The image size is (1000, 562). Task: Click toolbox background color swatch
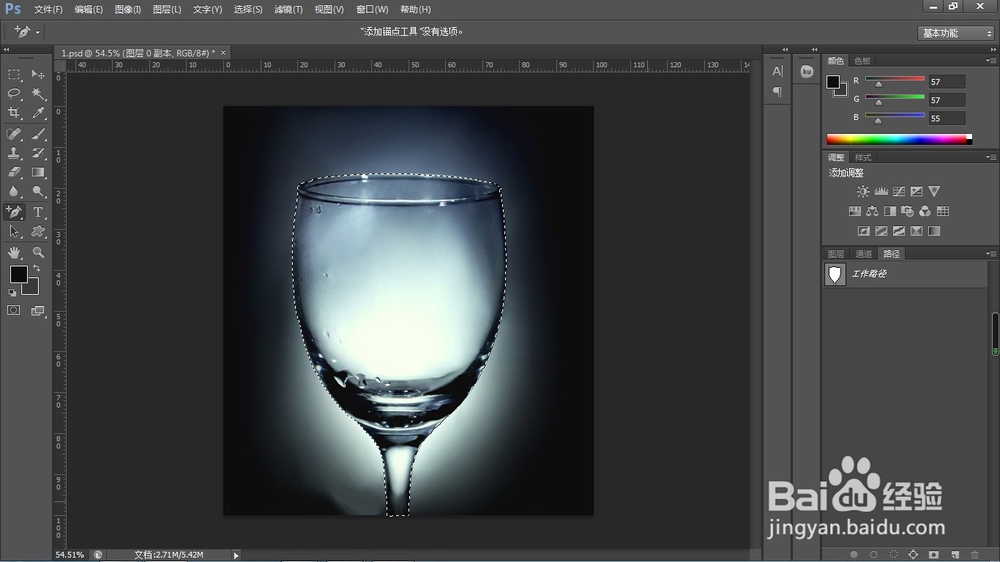pos(33,289)
